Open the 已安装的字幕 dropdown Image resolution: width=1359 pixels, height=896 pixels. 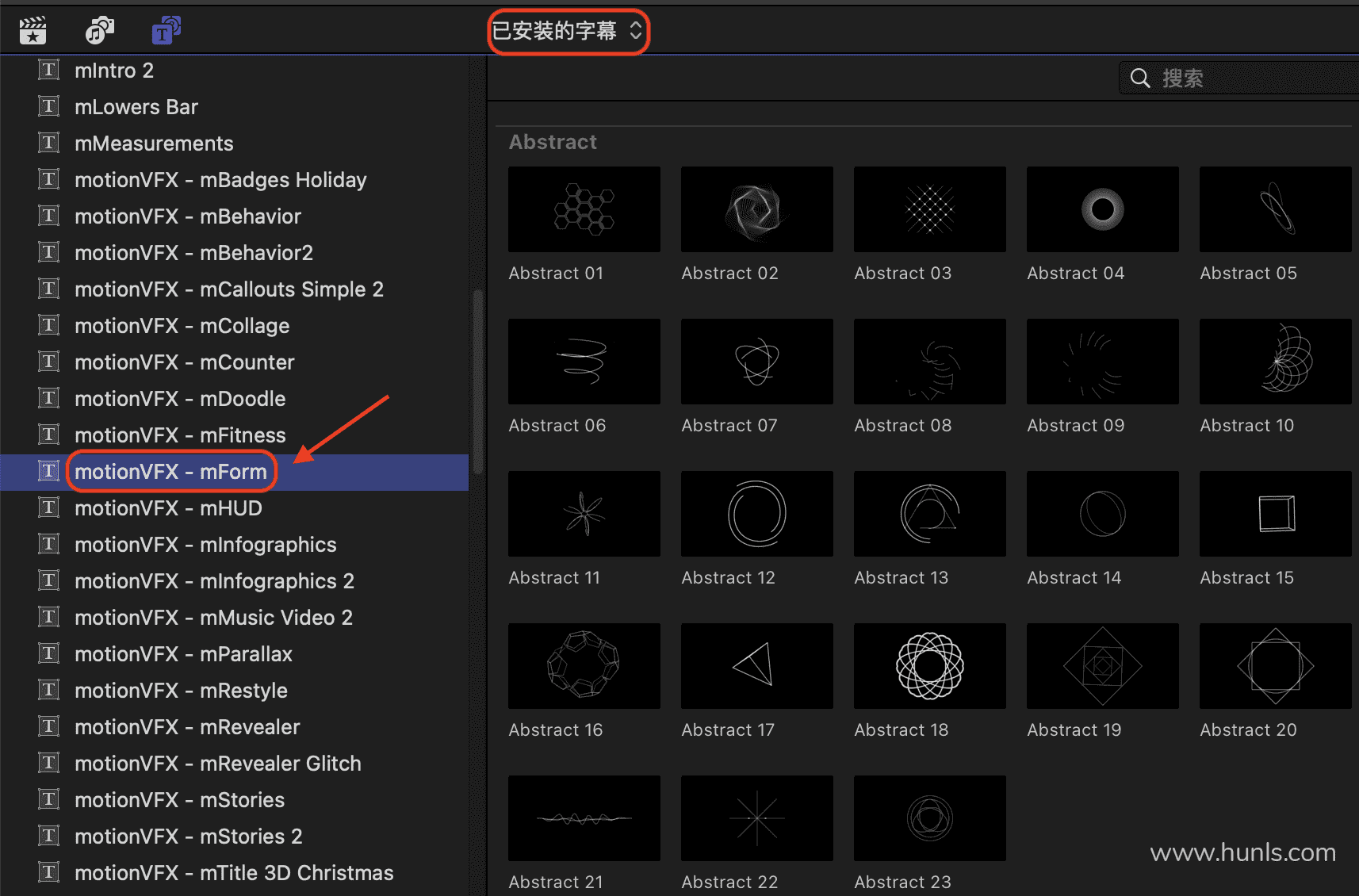coord(567,31)
